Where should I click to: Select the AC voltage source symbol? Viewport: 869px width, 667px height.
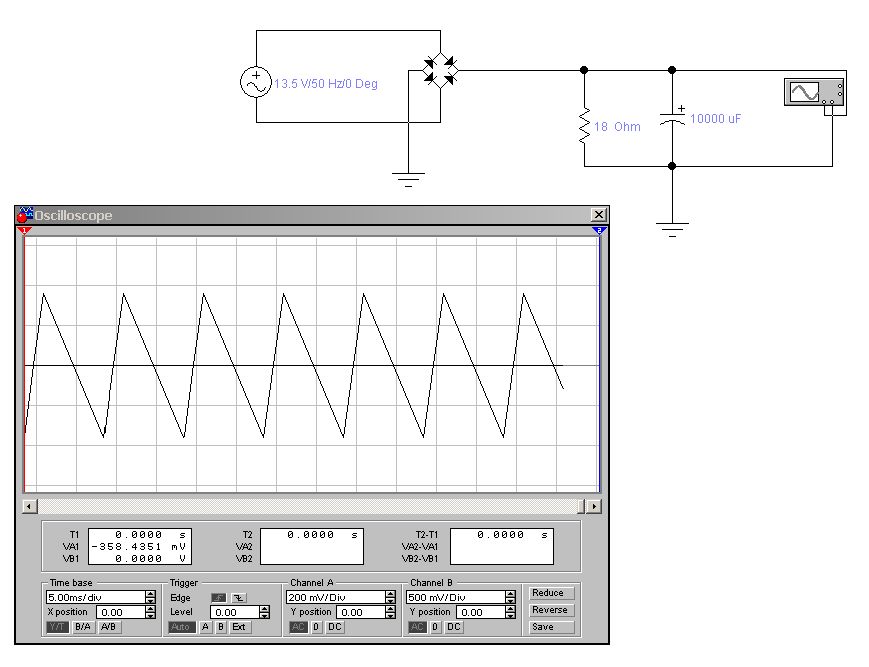(255, 82)
